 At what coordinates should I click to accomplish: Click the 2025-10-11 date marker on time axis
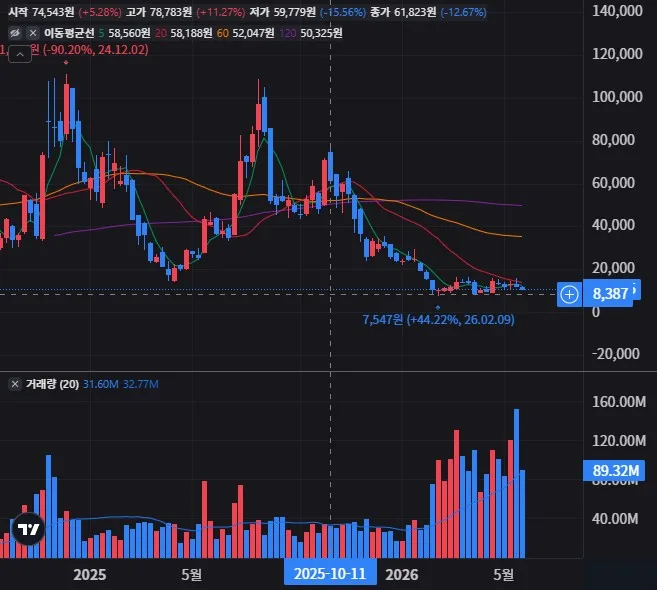(330, 574)
